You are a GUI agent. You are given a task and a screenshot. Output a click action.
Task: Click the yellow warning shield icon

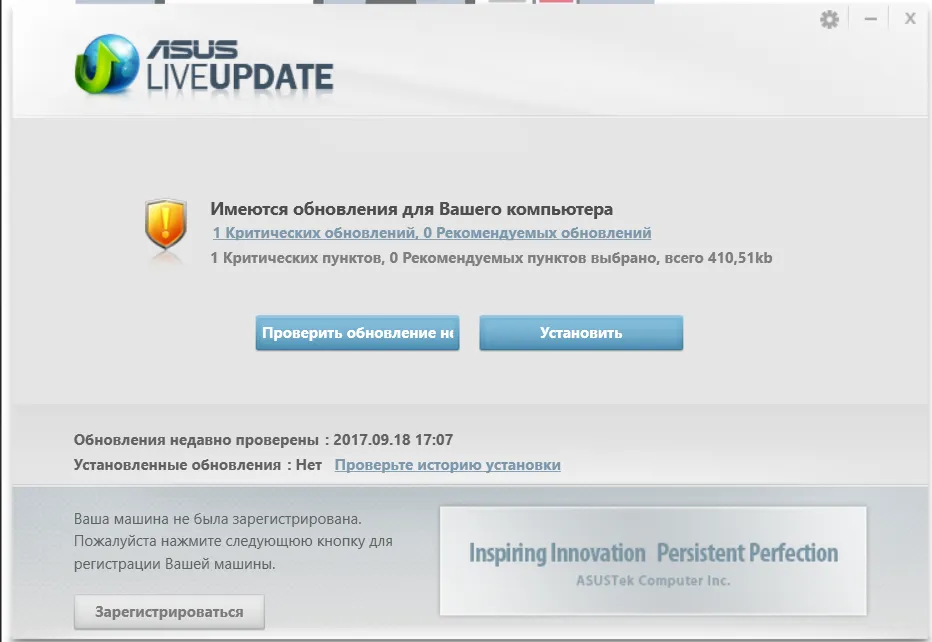[165, 224]
